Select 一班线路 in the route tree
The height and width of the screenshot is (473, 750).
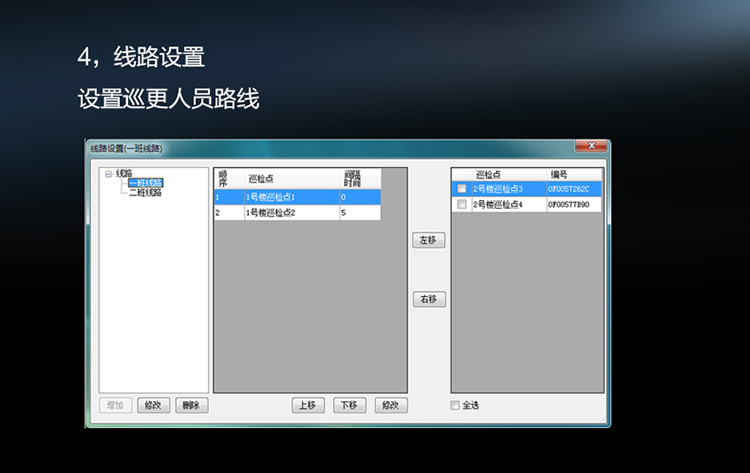pos(145,183)
